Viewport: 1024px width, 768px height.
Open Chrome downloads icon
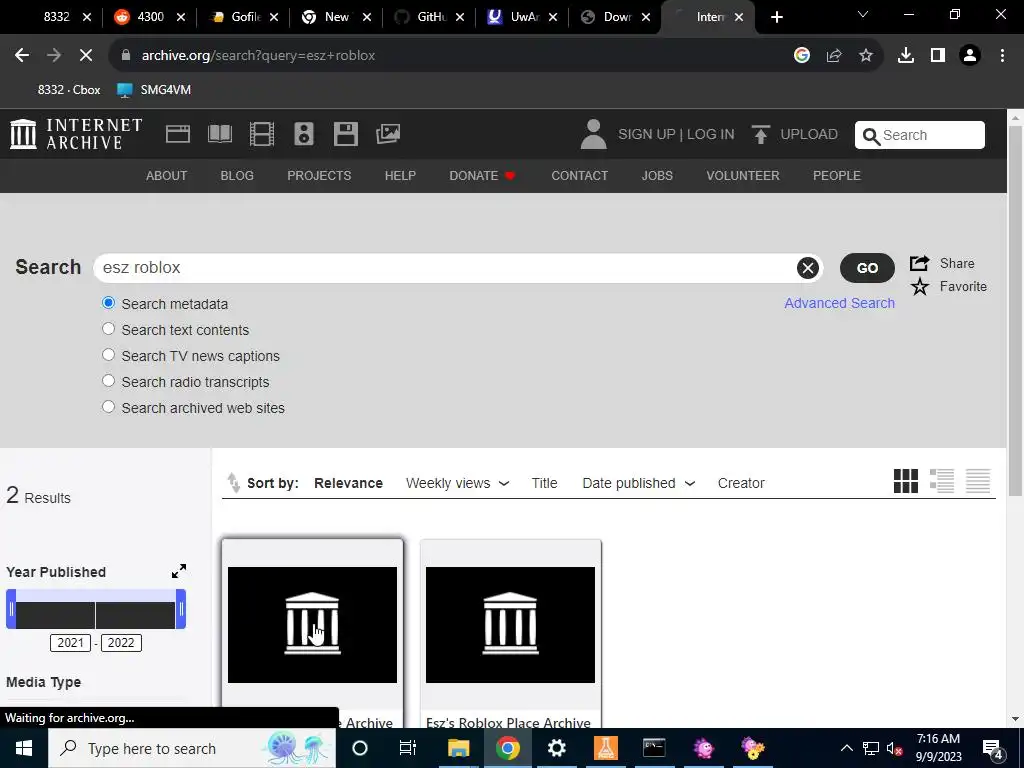905,56
